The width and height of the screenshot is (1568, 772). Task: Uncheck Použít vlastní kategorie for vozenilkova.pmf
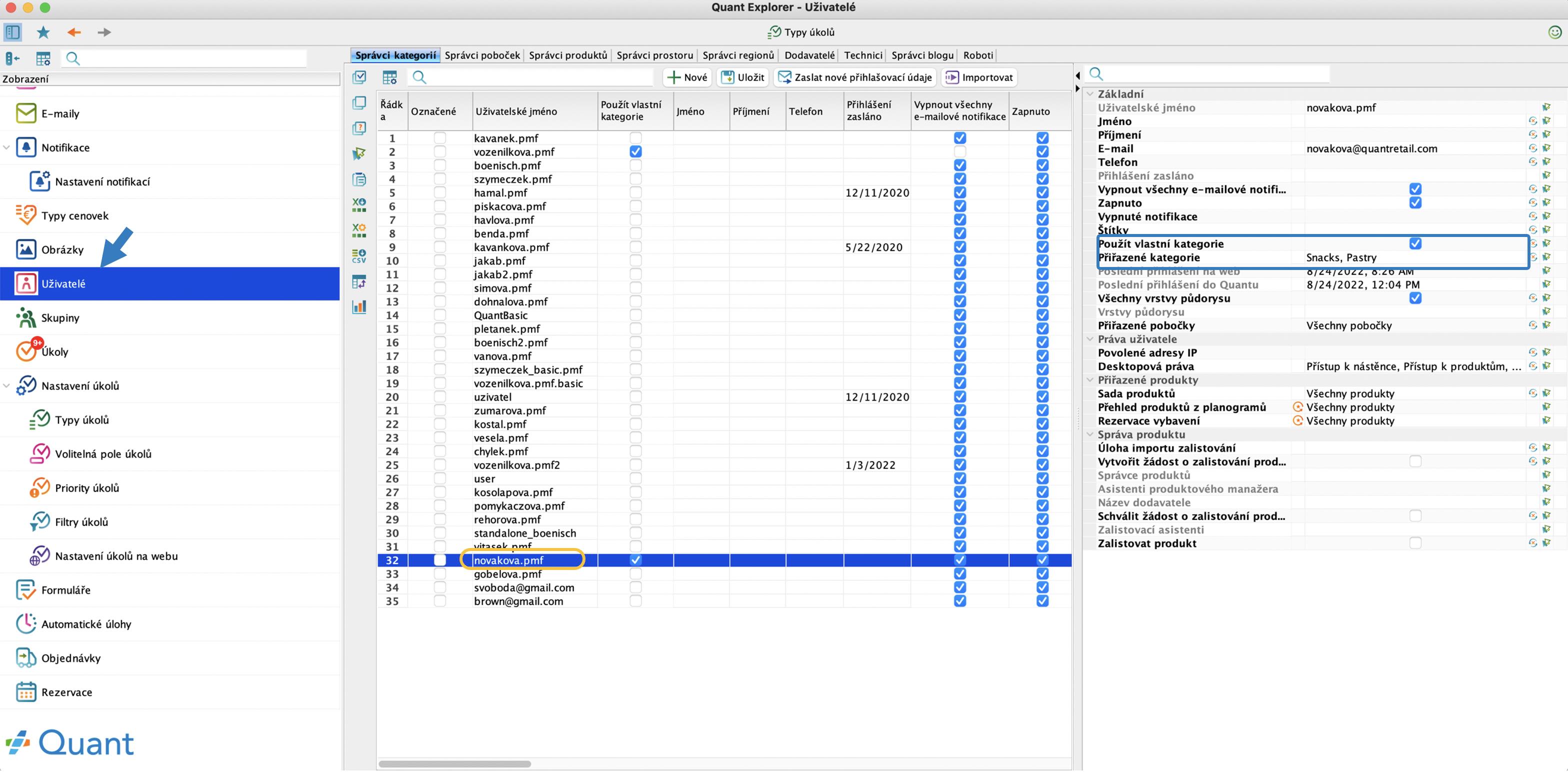coord(635,151)
